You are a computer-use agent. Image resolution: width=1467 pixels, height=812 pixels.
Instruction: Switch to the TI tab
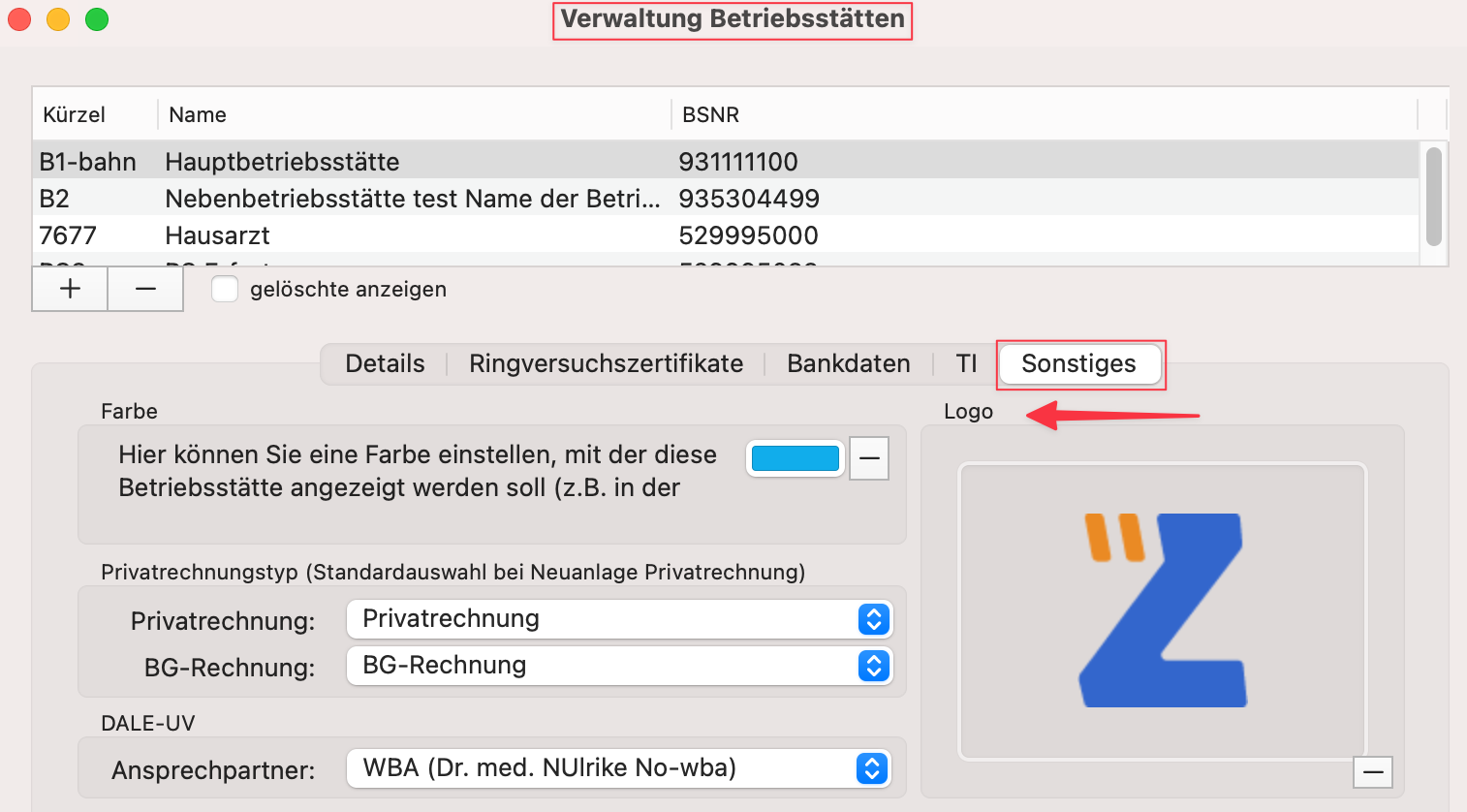pos(966,363)
